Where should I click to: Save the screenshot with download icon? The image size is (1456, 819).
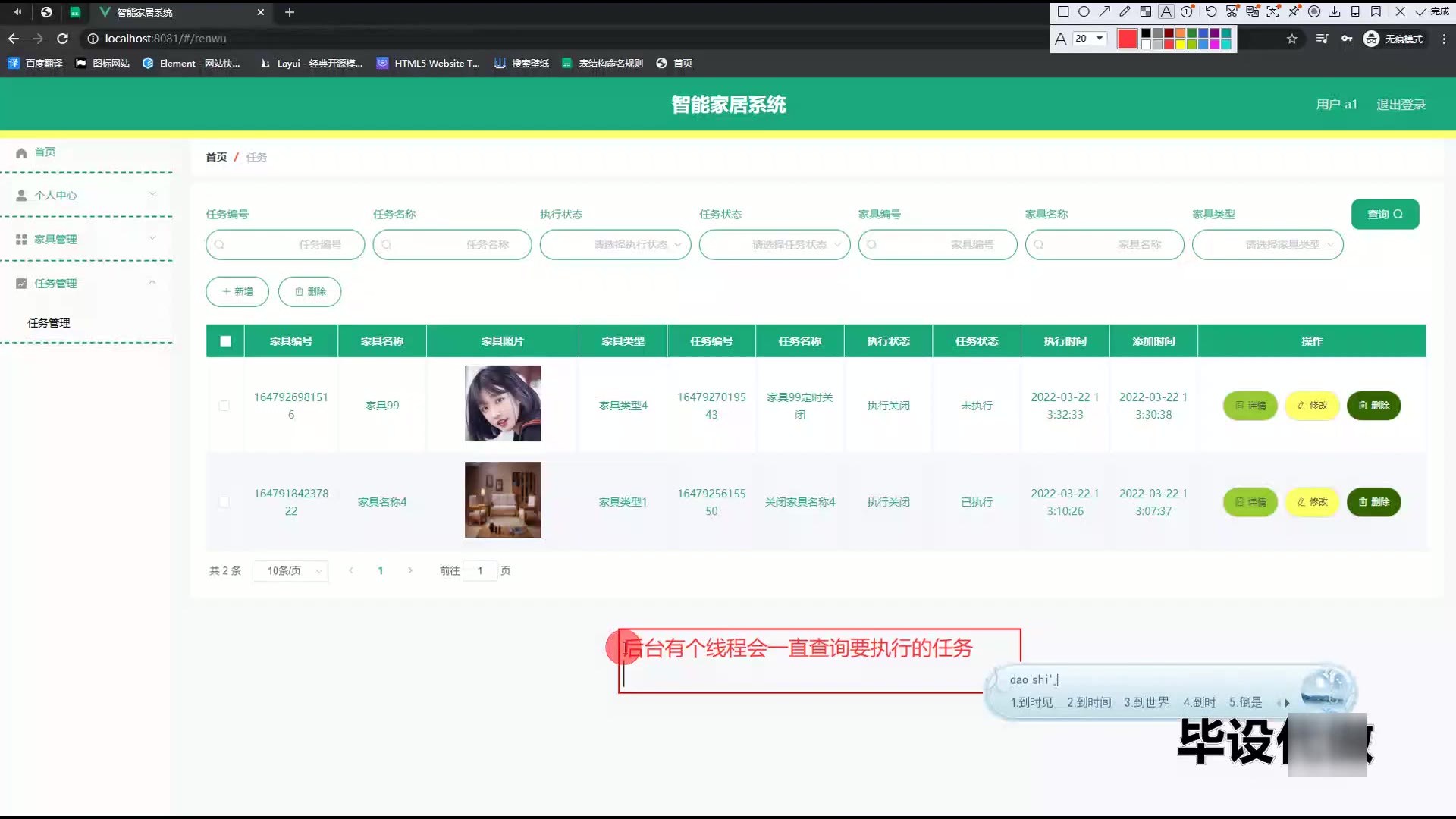[1335, 11]
